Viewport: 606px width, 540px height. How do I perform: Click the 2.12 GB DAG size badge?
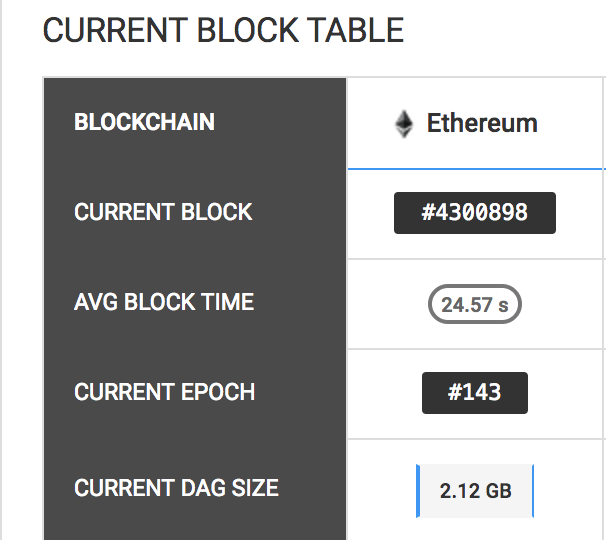click(x=475, y=491)
